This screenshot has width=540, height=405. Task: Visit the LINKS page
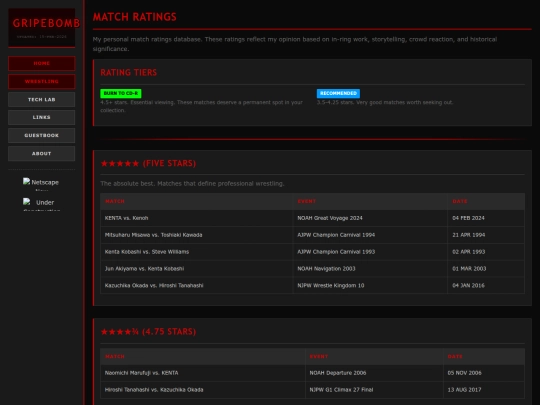pos(42,117)
